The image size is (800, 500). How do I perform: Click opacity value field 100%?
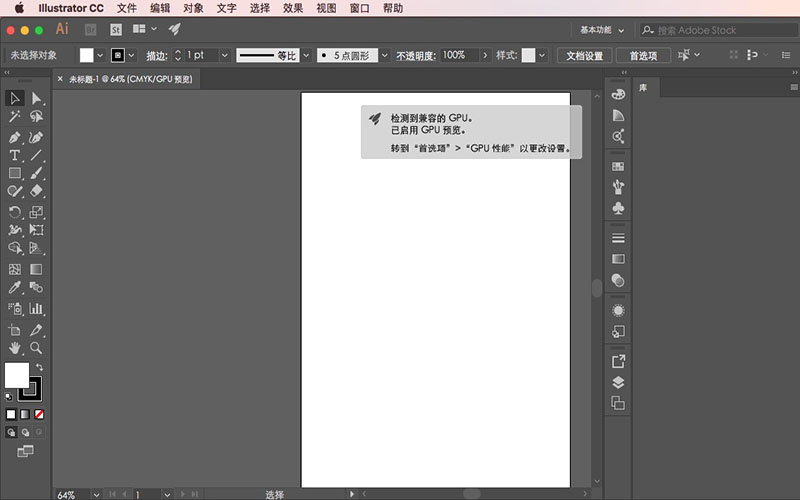pyautogui.click(x=459, y=55)
